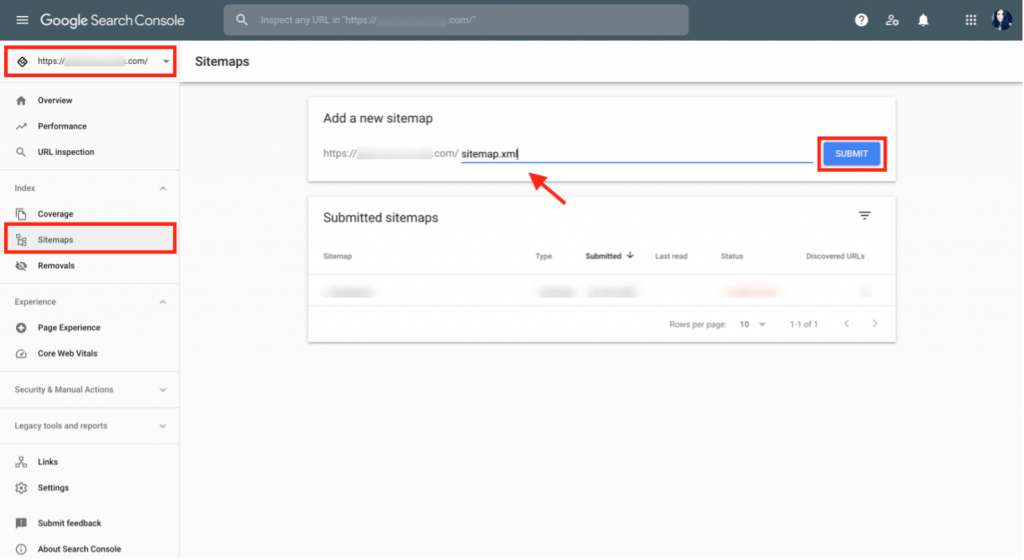Open Core Web Vitals report
1024x560 pixels.
(67, 354)
